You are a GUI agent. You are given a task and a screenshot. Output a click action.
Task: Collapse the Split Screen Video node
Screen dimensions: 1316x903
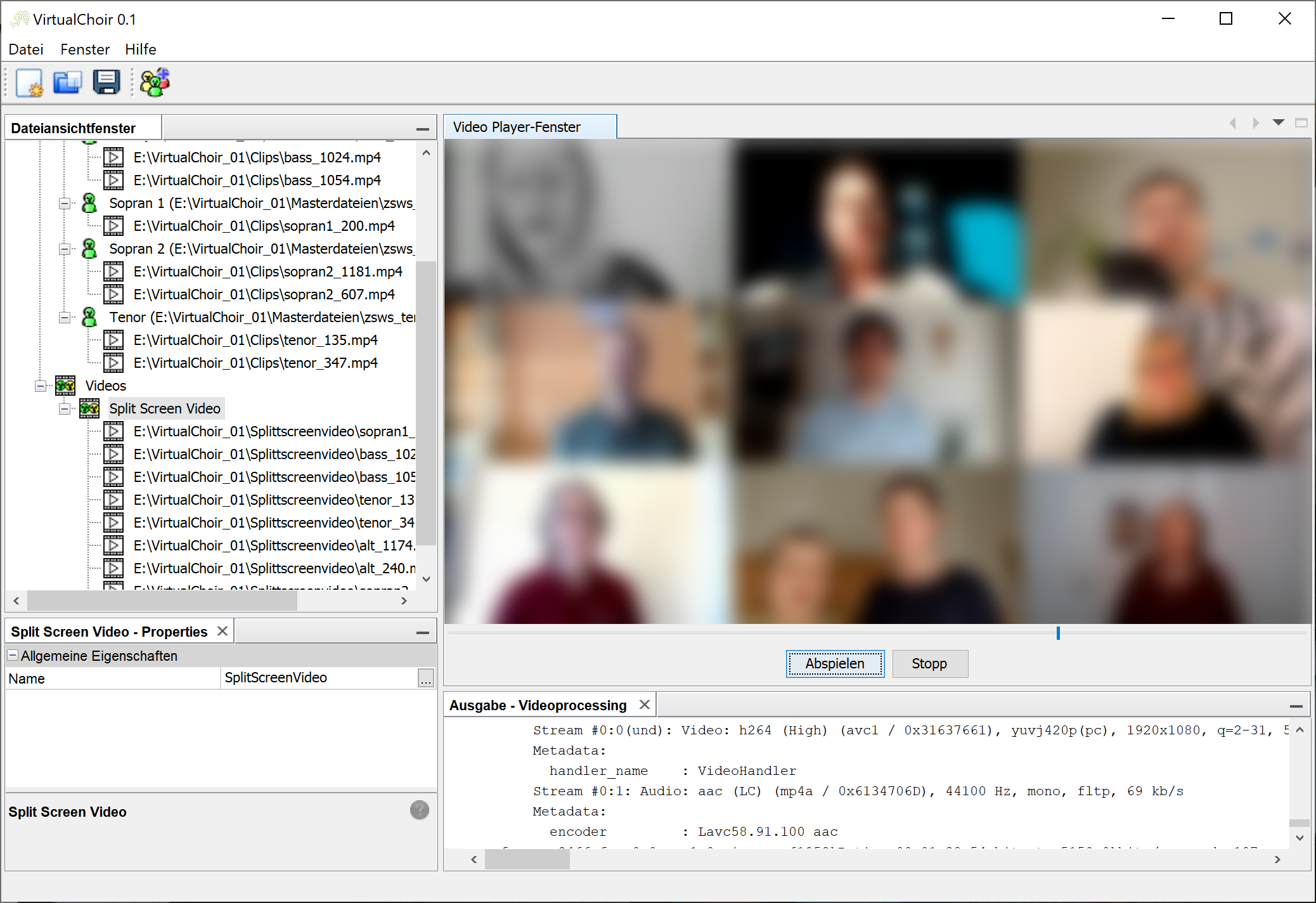[x=65, y=408]
